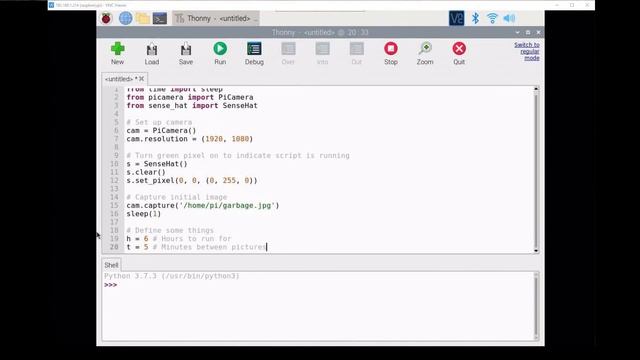Open the Raspberry Pi main menu
The image size is (640, 360).
(107, 18)
